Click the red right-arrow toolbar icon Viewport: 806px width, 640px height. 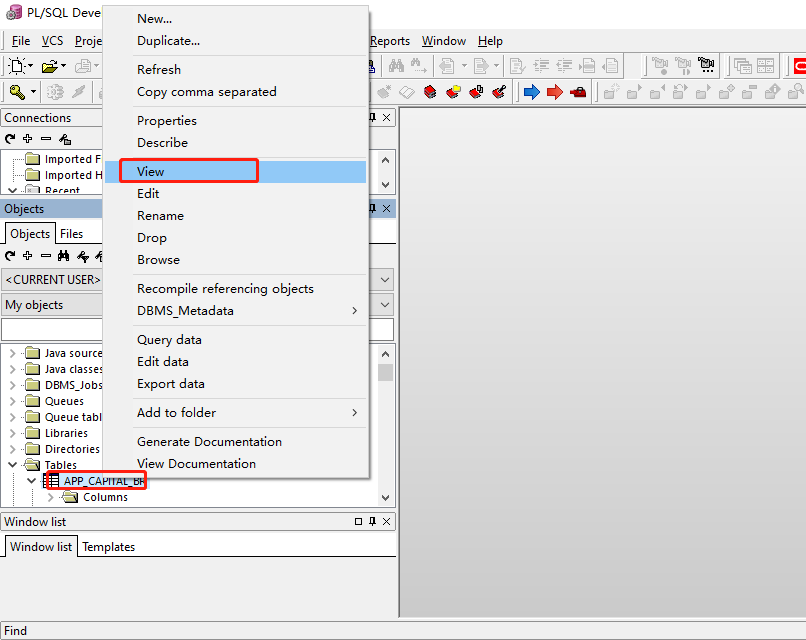click(x=555, y=92)
